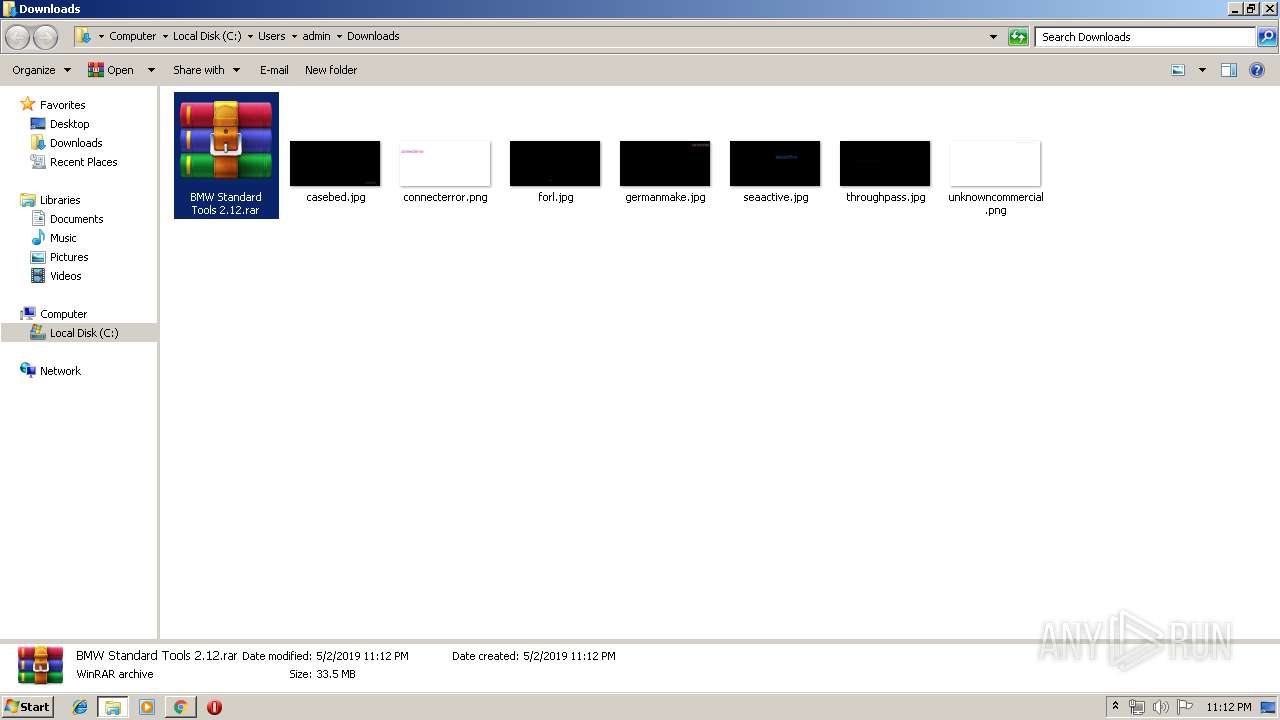This screenshot has height=720, width=1280.
Task: Open Music library
Action: pos(63,238)
